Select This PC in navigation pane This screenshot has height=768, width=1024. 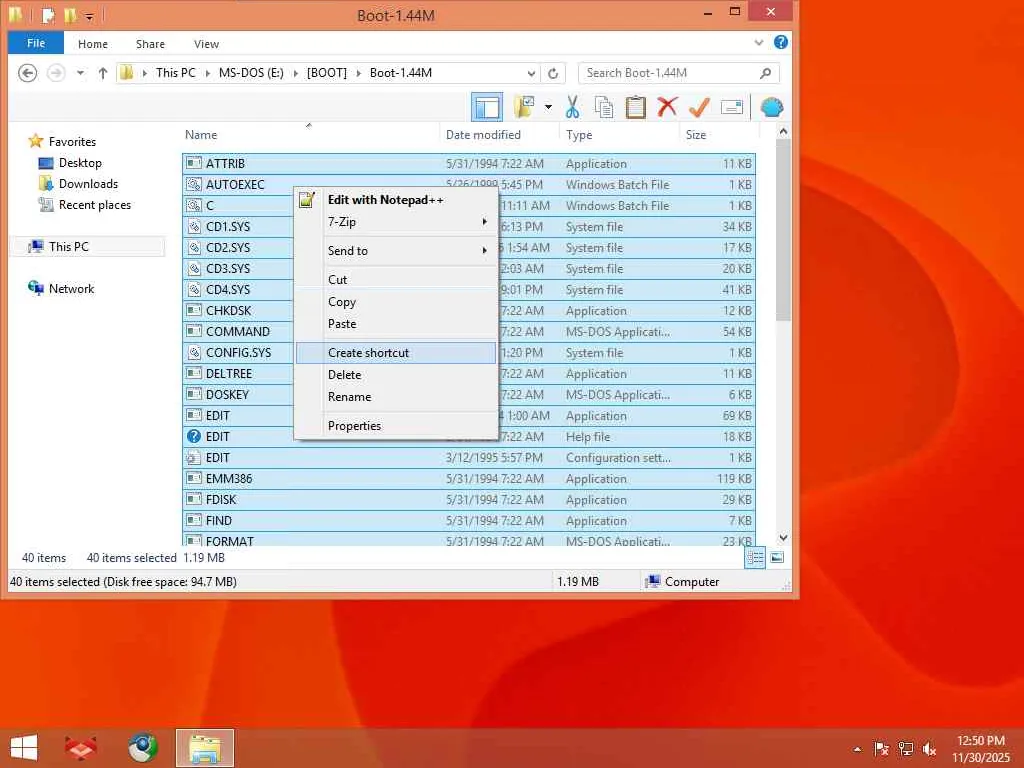pyautogui.click(x=68, y=247)
